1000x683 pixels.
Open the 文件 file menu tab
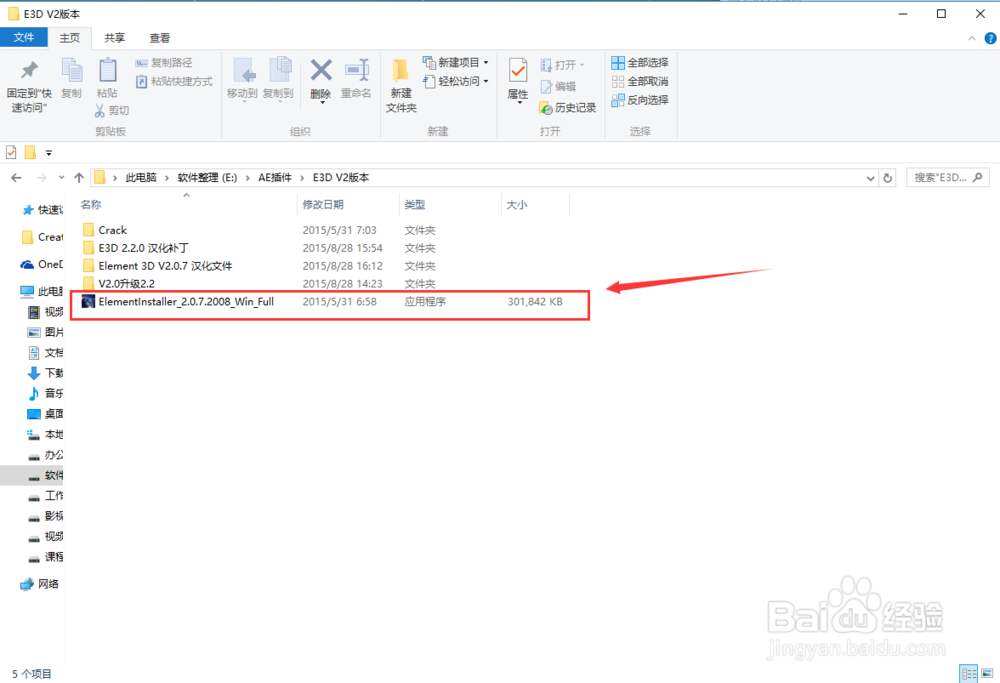tap(24, 37)
